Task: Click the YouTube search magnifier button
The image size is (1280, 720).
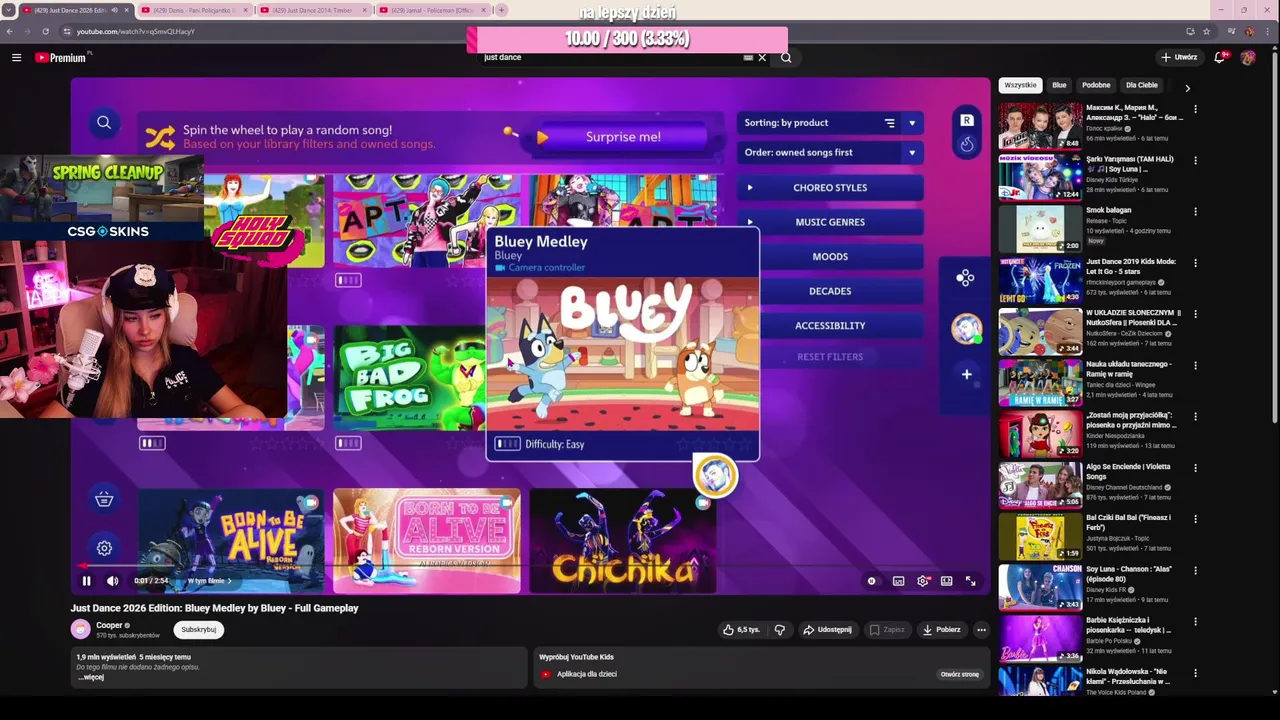Action: coord(786,57)
